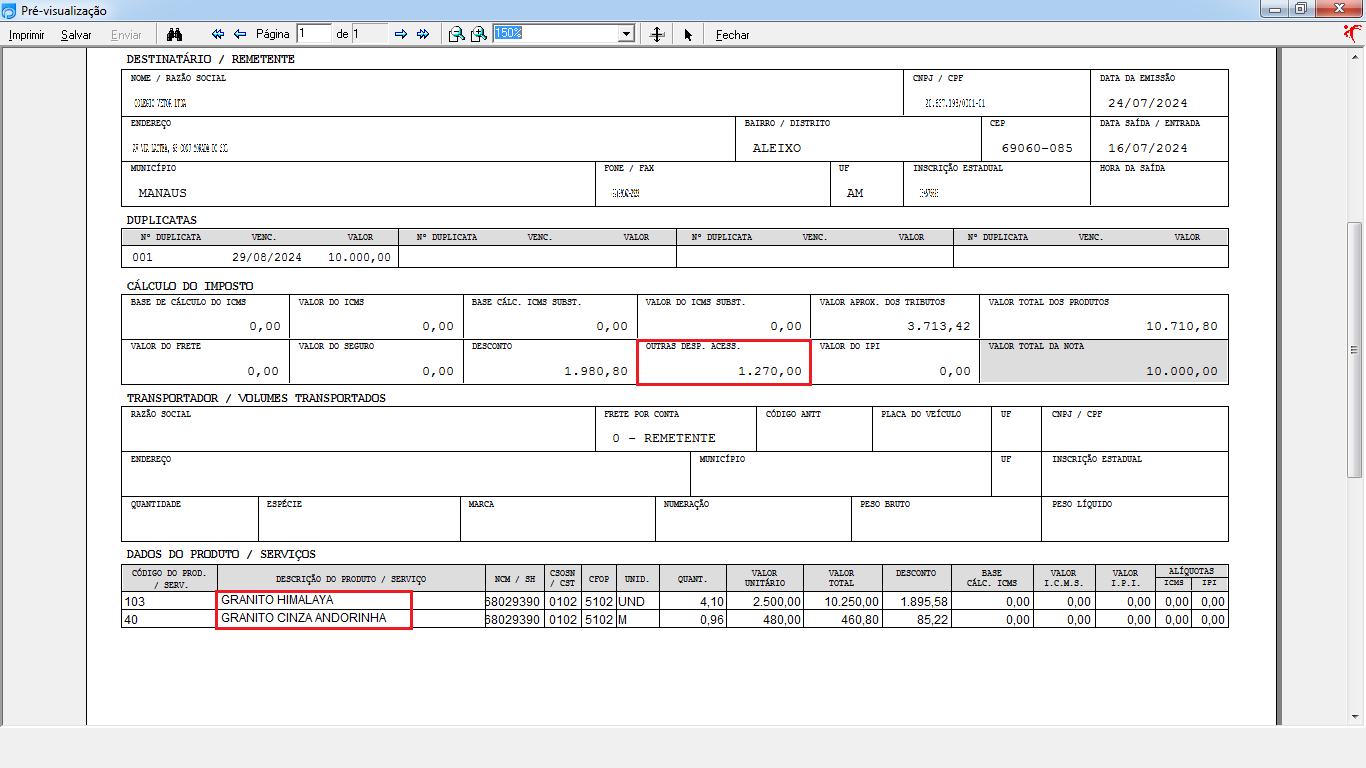Zoom in with the magnifier plus icon
The image size is (1366, 768).
point(479,34)
